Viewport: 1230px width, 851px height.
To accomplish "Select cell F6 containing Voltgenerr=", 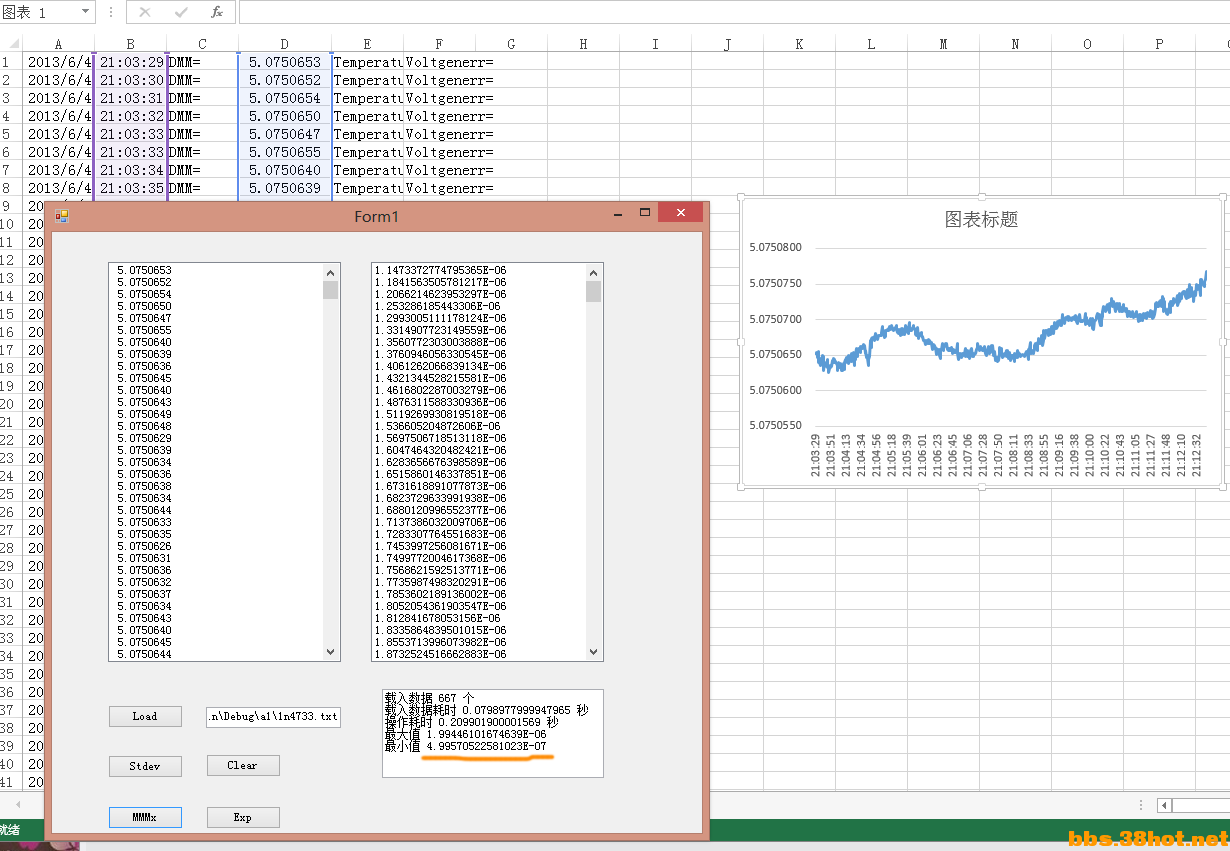I will (x=439, y=152).
